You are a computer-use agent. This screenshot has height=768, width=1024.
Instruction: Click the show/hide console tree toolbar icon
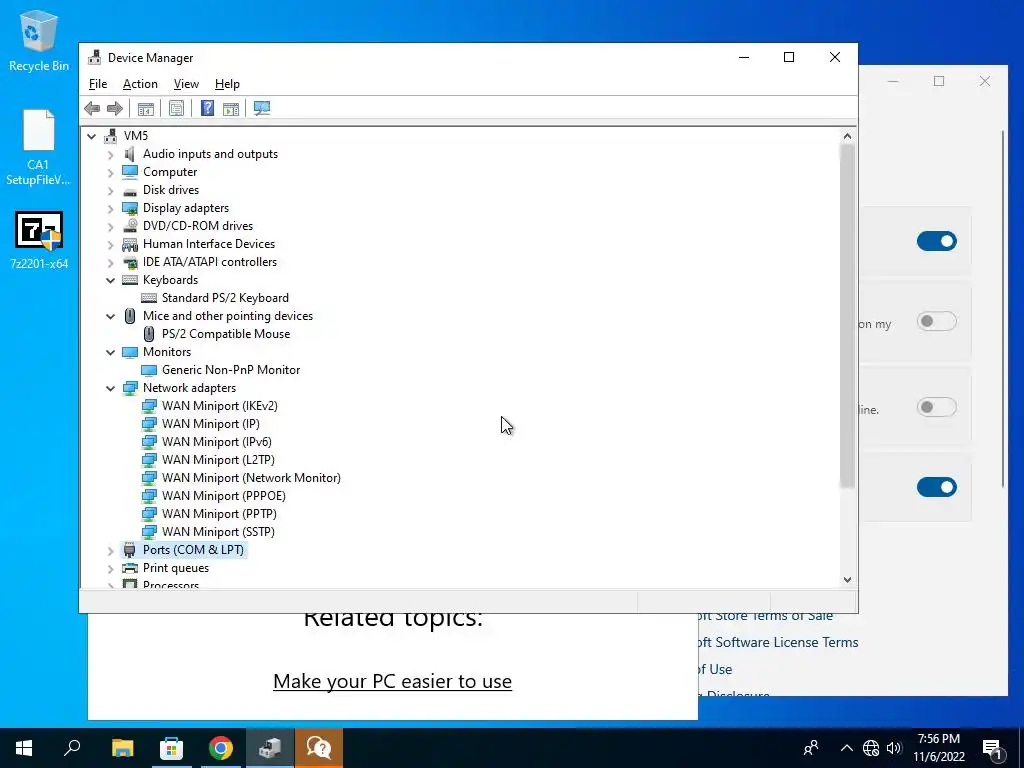click(146, 108)
